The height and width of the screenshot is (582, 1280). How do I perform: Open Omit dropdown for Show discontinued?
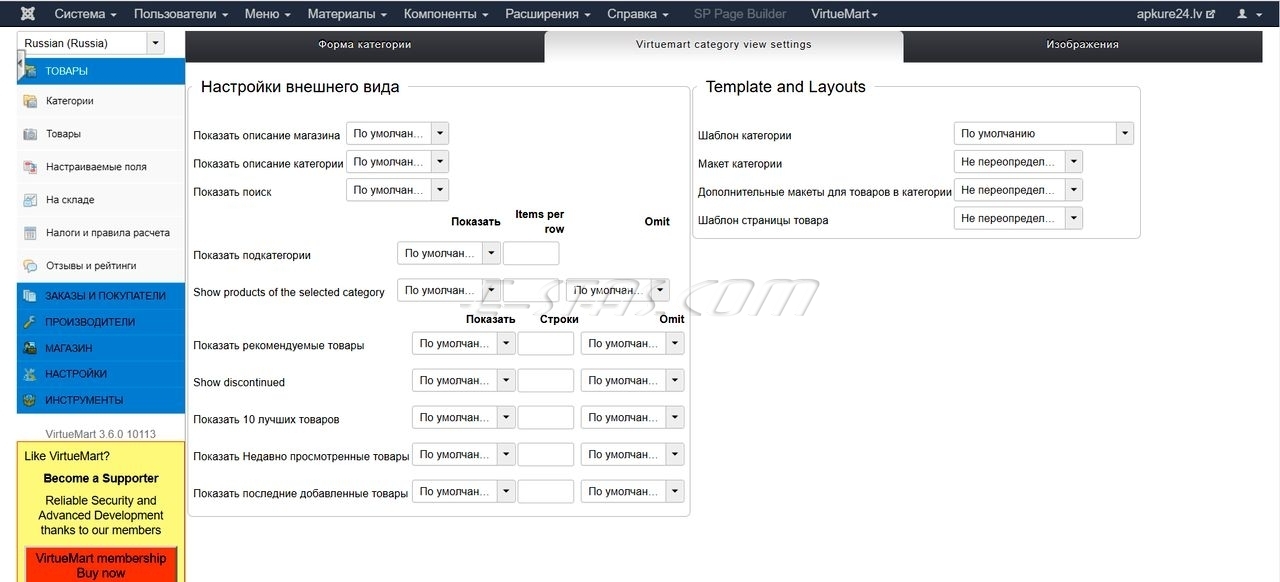point(632,380)
